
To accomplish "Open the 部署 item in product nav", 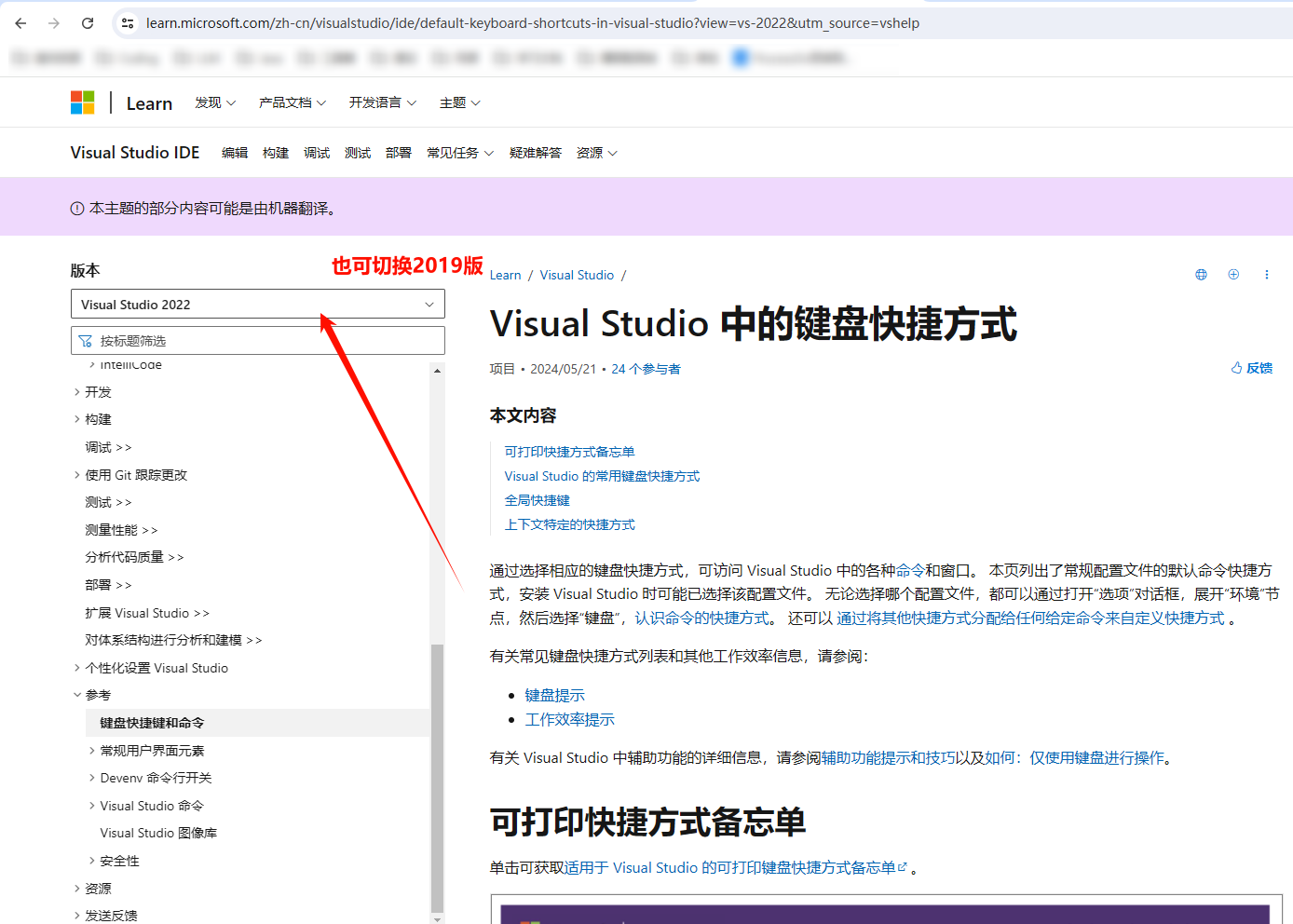I will [x=399, y=153].
